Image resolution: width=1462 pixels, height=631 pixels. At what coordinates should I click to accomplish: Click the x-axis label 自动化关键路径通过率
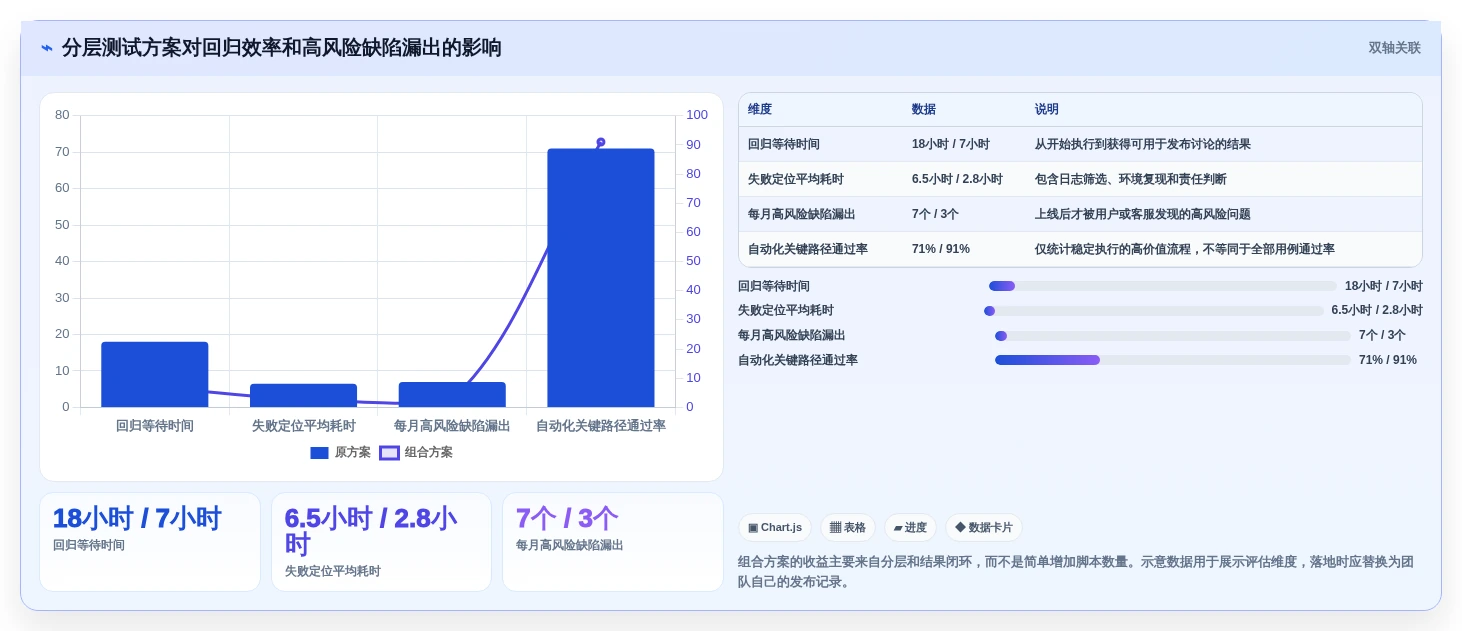[601, 425]
